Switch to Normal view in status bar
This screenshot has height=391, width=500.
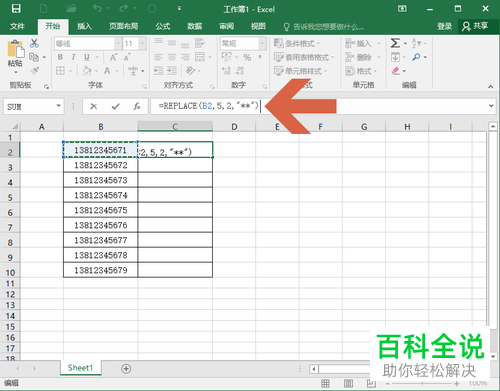point(325,383)
